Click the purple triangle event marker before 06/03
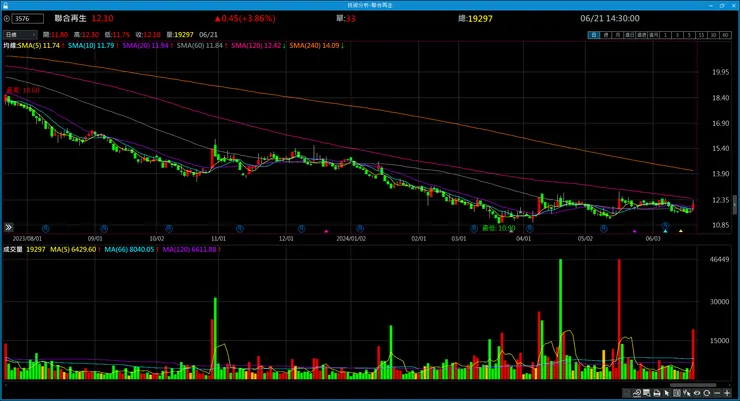740x401 pixels. (x=635, y=231)
